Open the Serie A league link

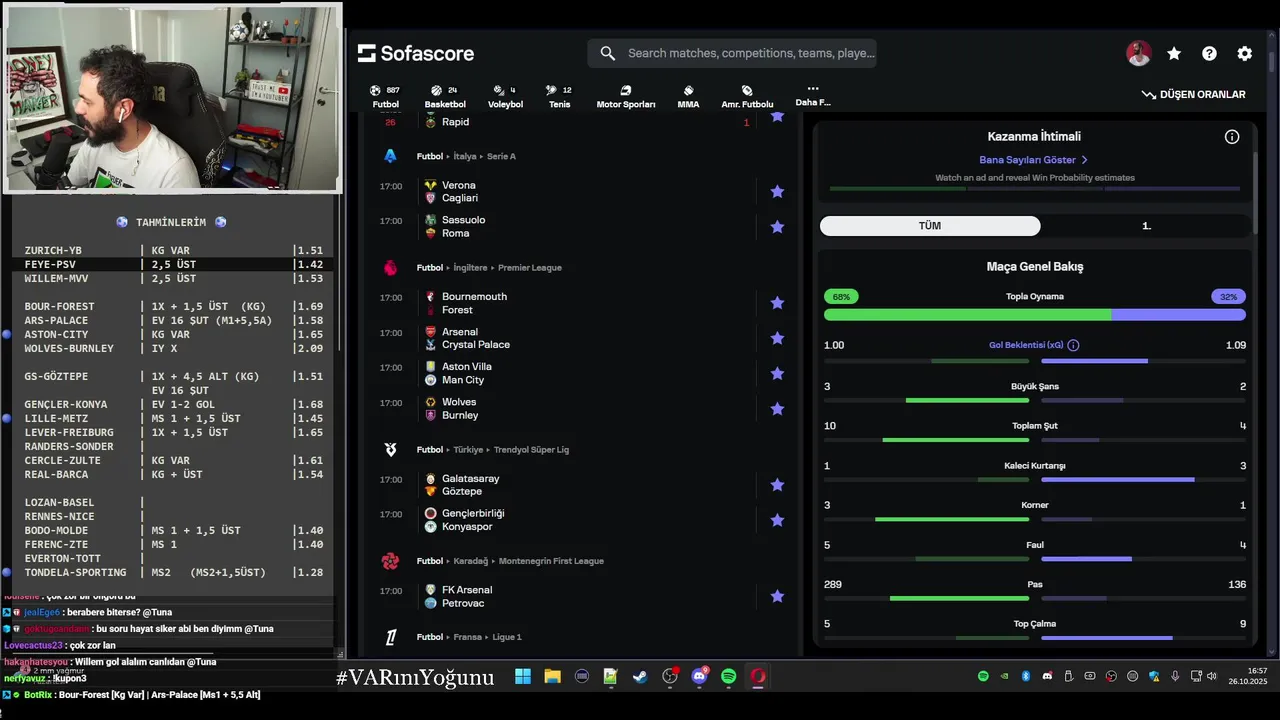501,157
